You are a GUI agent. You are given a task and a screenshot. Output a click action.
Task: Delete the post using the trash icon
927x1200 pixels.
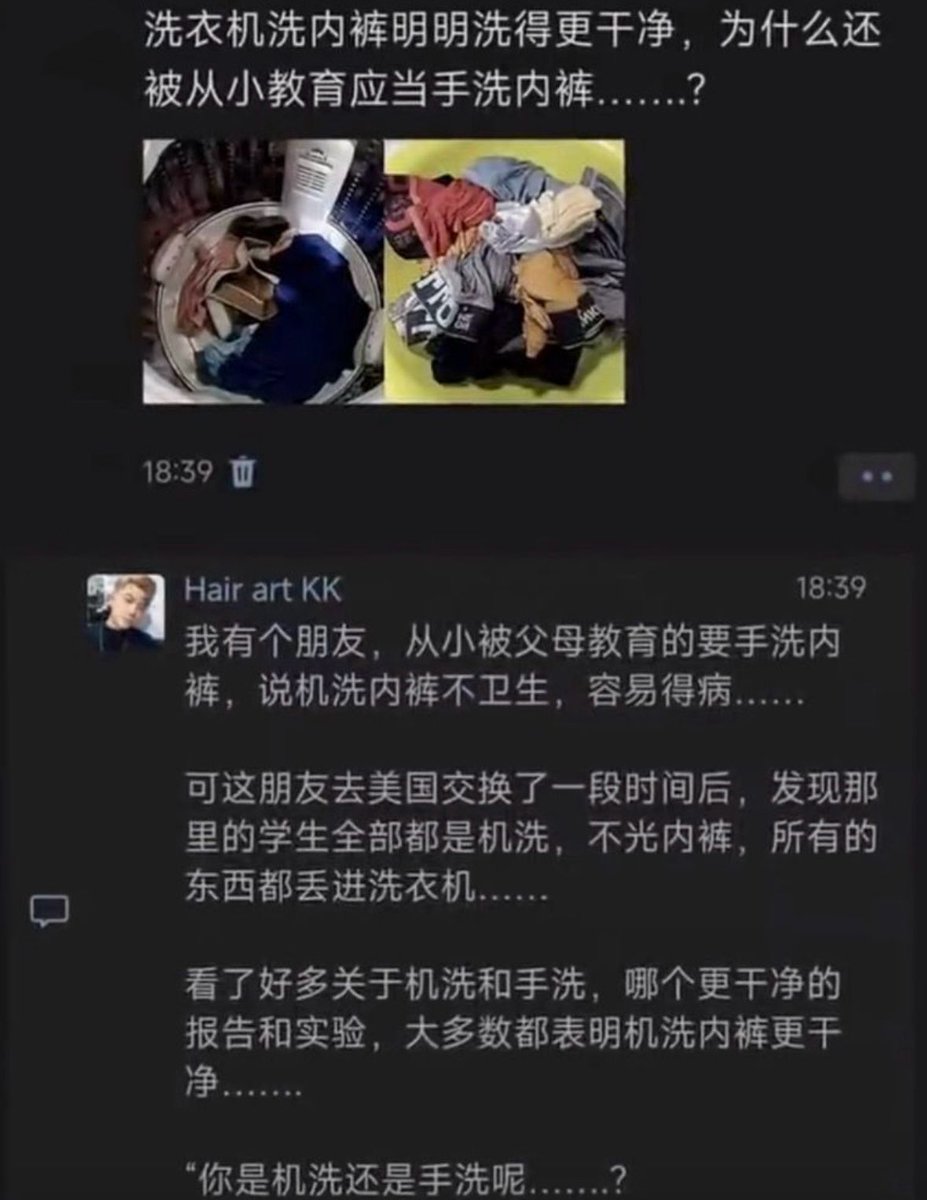tap(242, 471)
